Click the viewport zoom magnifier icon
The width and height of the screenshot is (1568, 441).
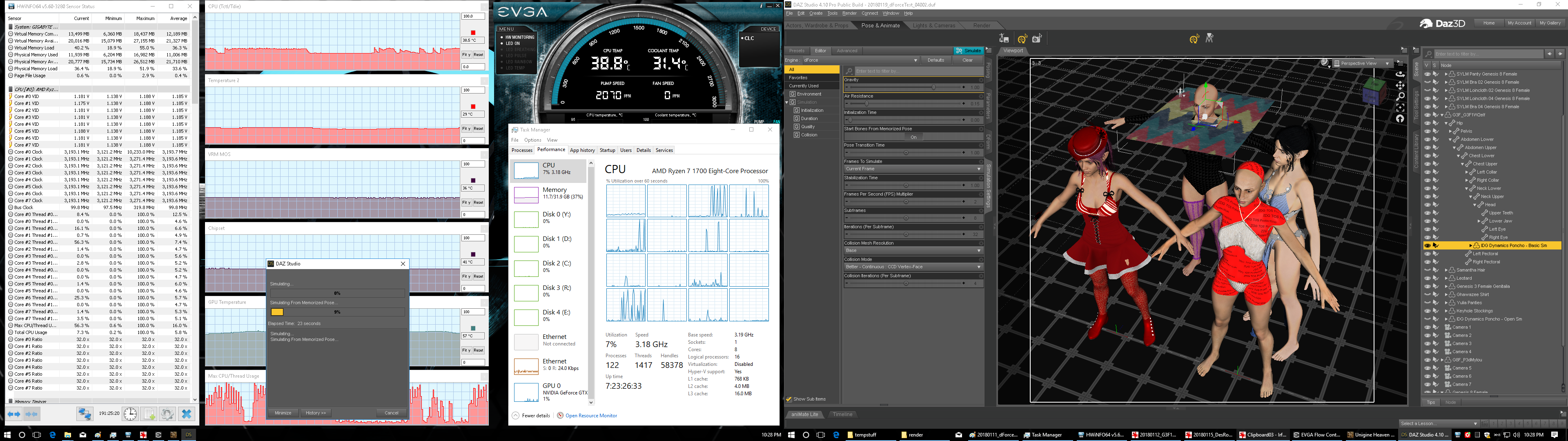click(x=1400, y=96)
